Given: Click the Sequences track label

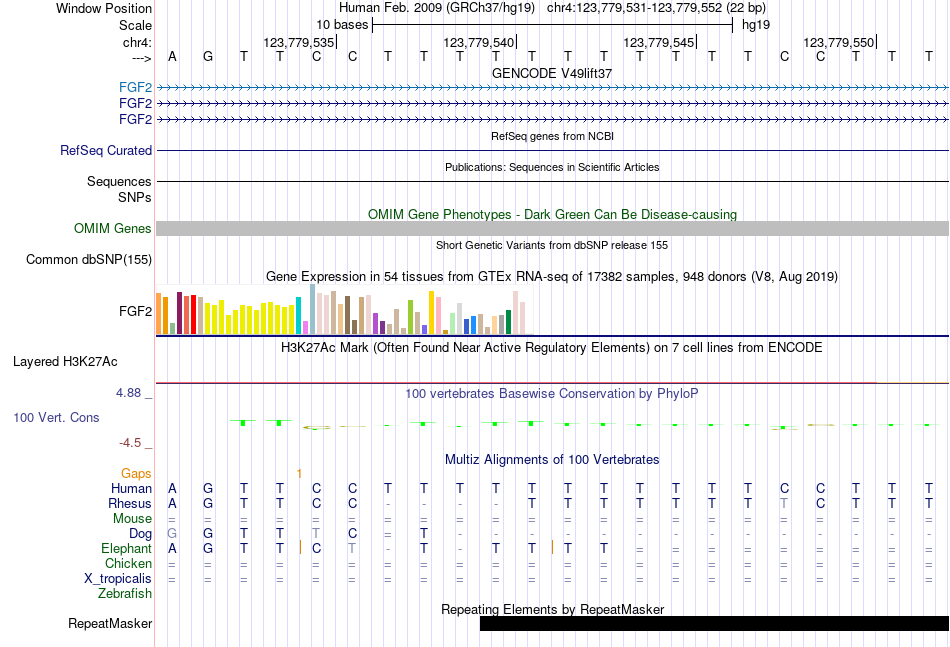Looking at the screenshot, I should 119,181.
